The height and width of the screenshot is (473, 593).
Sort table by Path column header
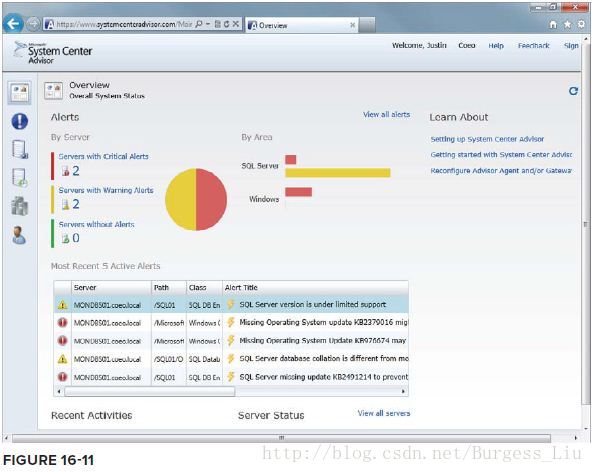point(169,288)
